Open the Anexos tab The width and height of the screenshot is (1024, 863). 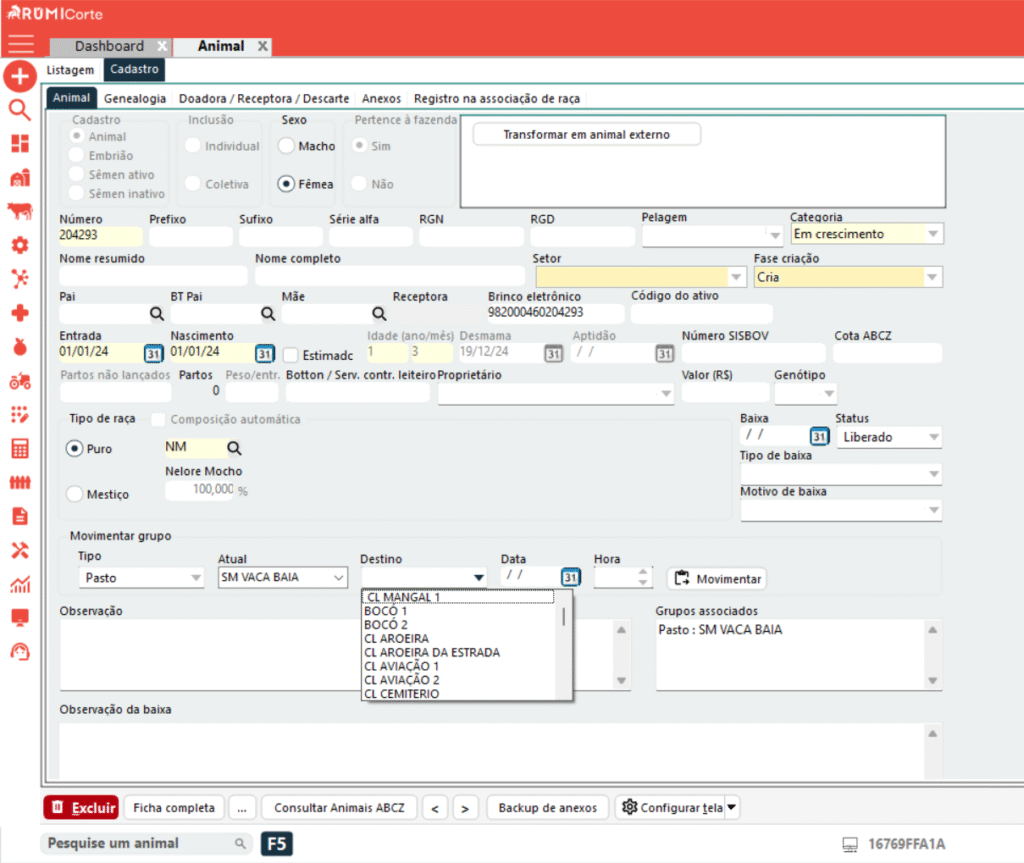tap(381, 99)
